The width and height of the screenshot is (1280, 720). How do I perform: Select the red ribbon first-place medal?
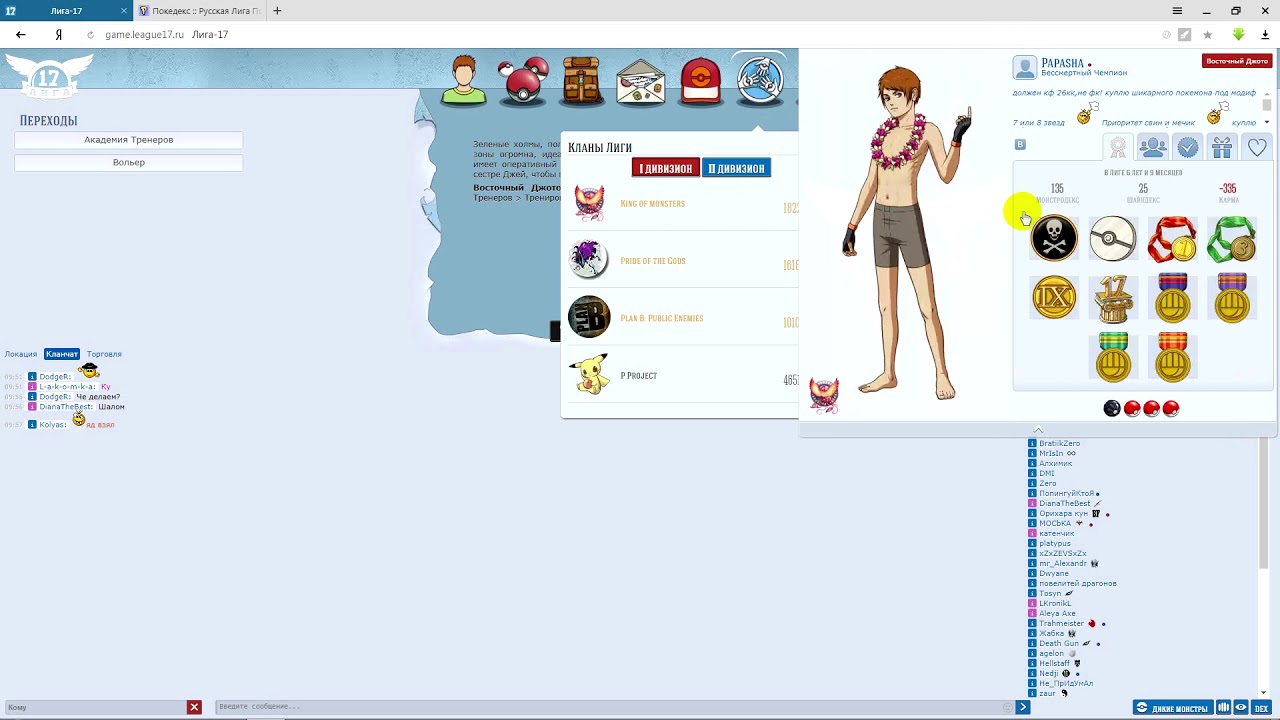[x=1172, y=240]
